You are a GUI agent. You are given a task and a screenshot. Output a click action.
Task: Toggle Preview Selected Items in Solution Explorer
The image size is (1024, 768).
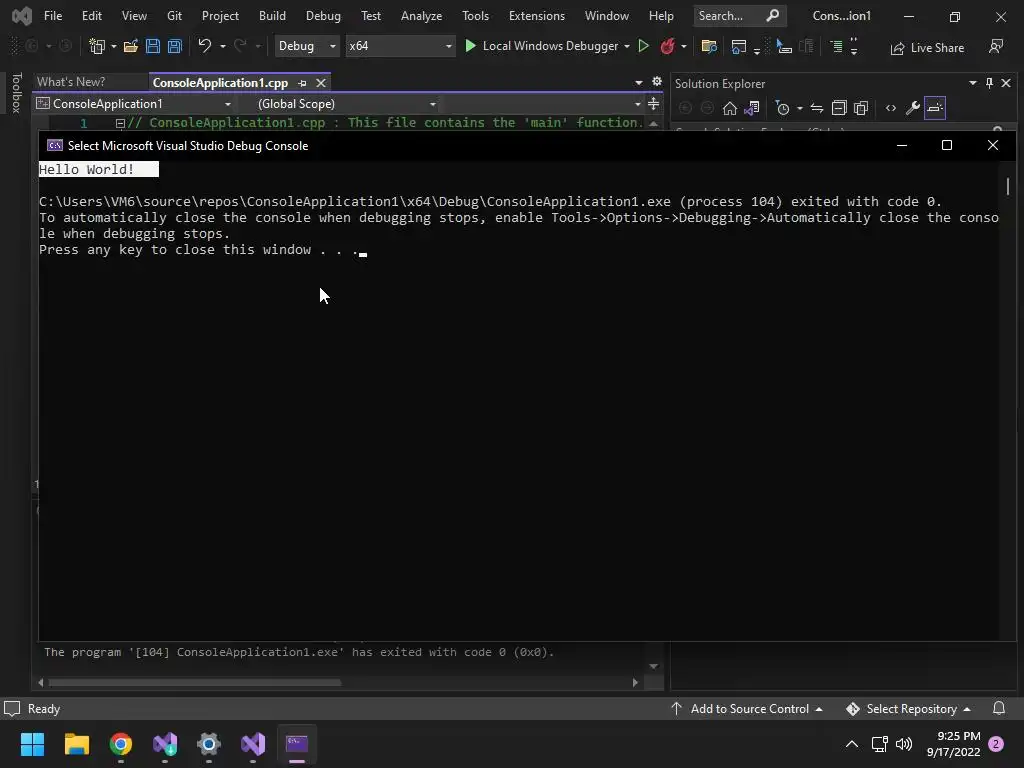935,108
